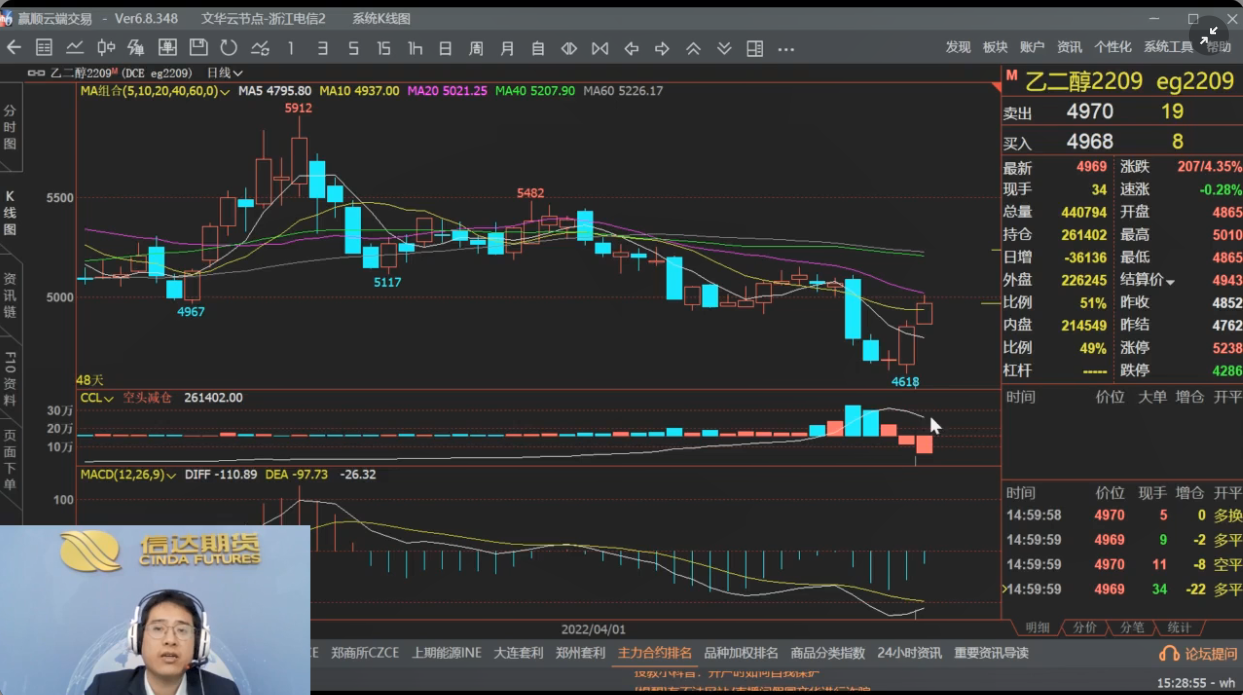Switch to weekly period 周
This screenshot has width=1243, height=695.
point(476,49)
